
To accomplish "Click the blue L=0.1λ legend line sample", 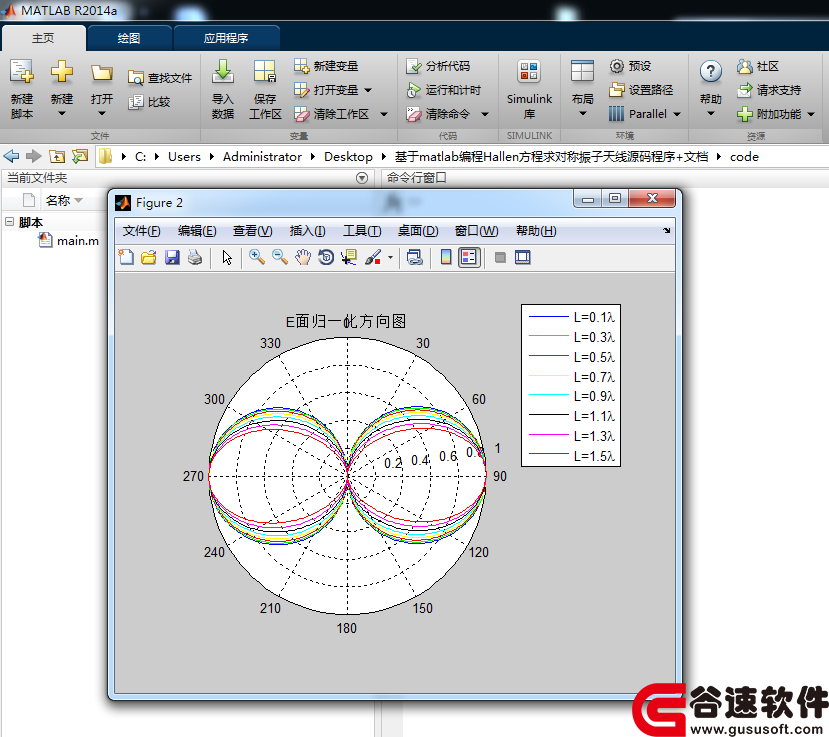I will coord(548,317).
